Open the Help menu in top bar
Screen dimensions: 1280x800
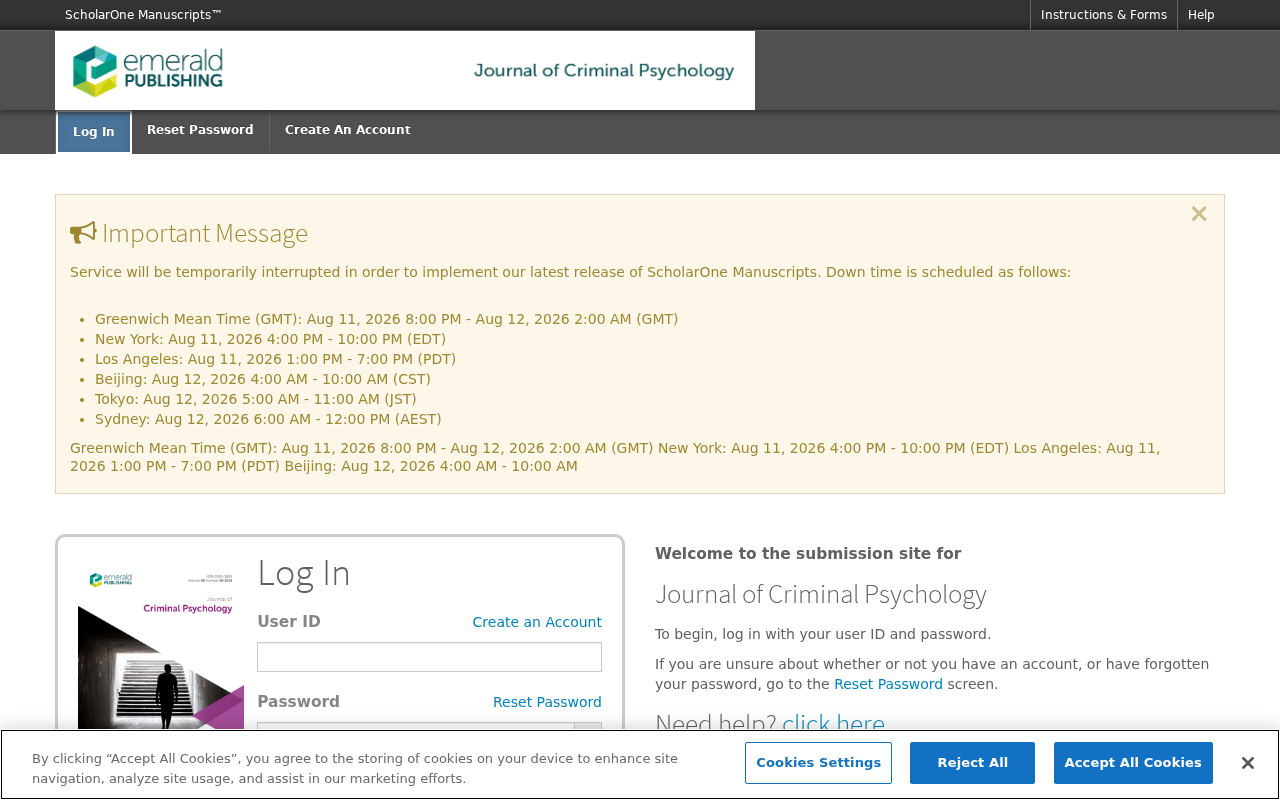pos(1201,15)
